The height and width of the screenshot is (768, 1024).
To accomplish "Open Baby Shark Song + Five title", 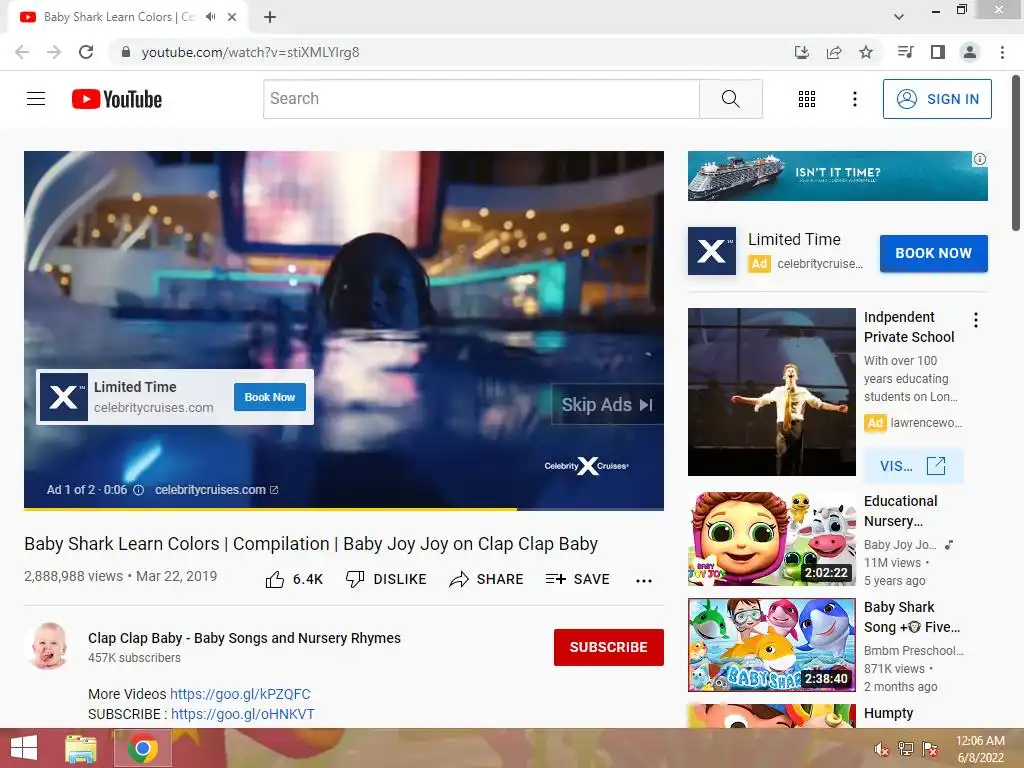I will (x=912, y=617).
